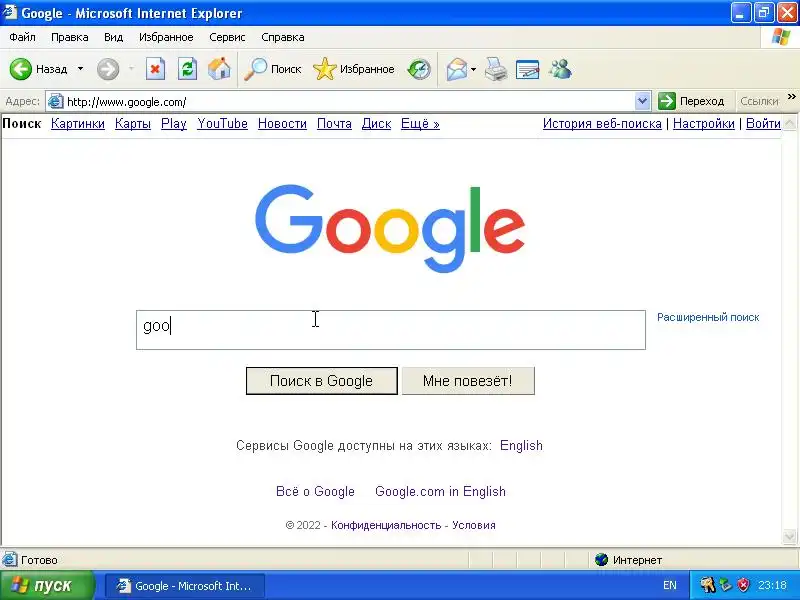This screenshot has height=600, width=800.
Task: Open the Файл menu
Action: point(22,37)
